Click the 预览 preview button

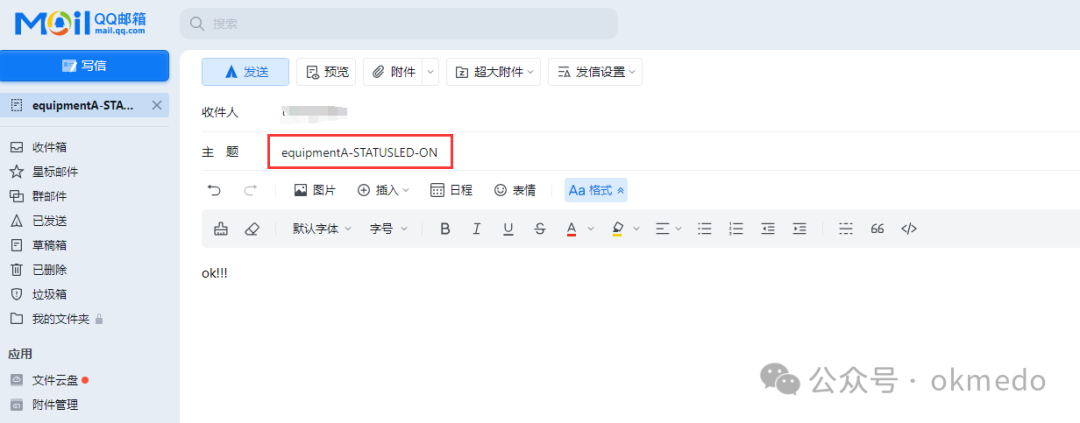pyautogui.click(x=327, y=72)
